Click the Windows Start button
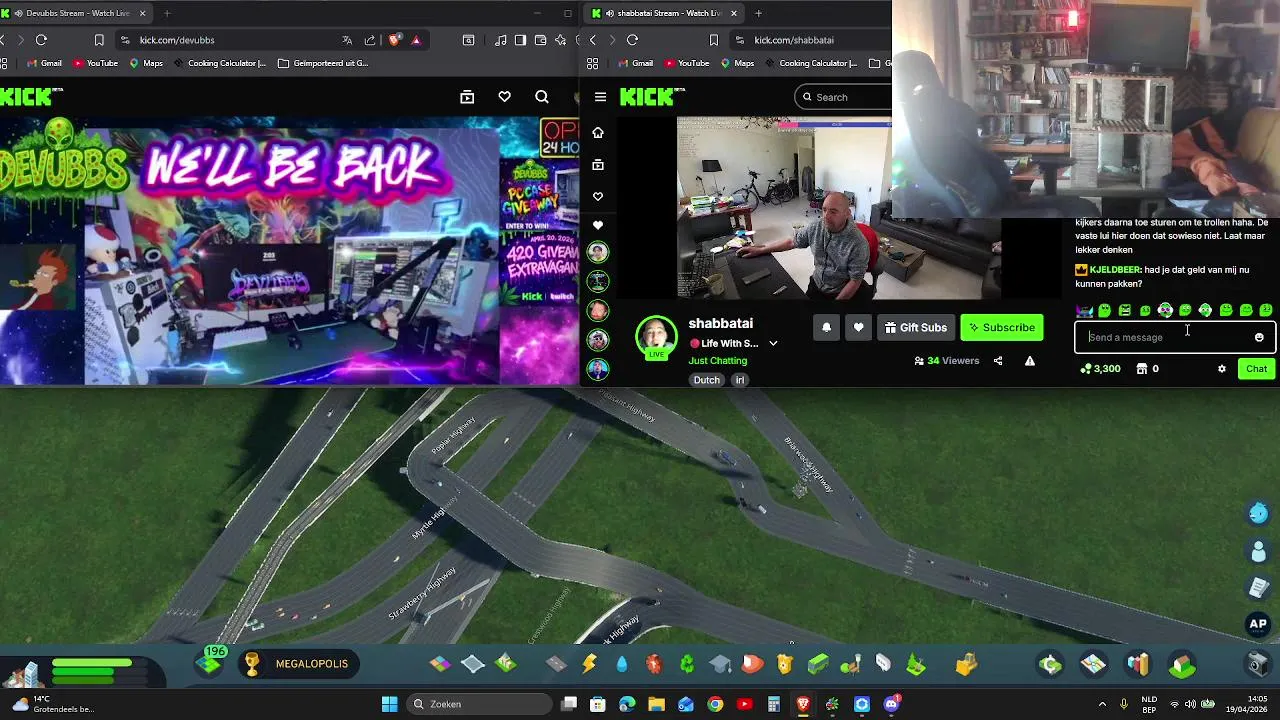The height and width of the screenshot is (720, 1280). [x=389, y=704]
